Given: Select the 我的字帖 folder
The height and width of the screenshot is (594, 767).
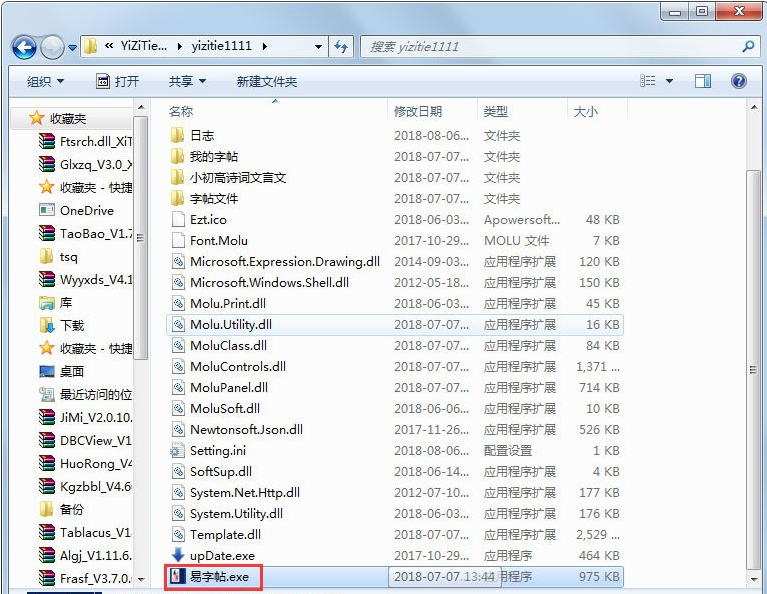Looking at the screenshot, I should [214, 157].
